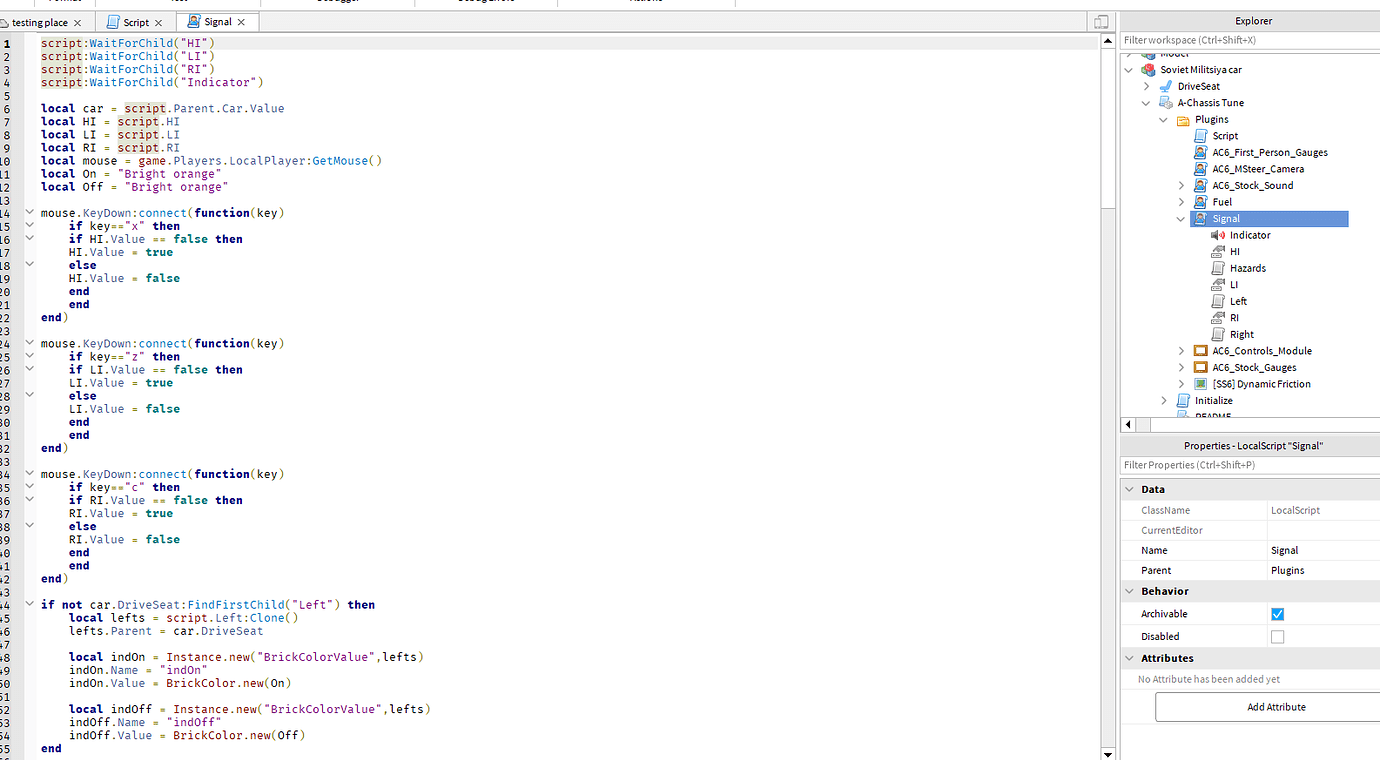Click the AC6_MSteer_Camera LocalScript icon

click(1201, 169)
